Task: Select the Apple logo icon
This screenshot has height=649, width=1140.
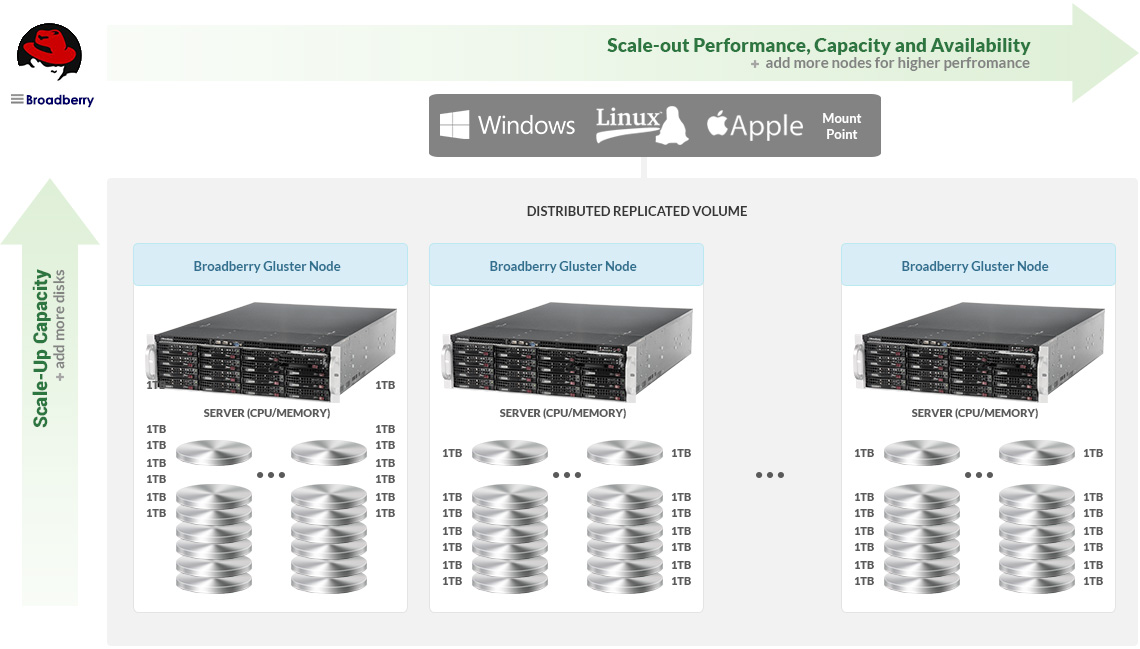Action: 716,125
